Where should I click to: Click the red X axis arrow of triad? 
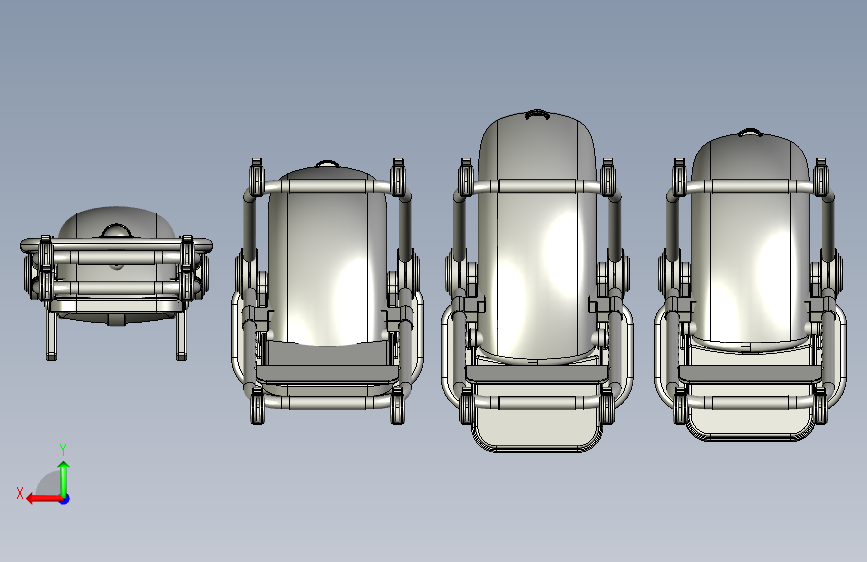coord(44,499)
